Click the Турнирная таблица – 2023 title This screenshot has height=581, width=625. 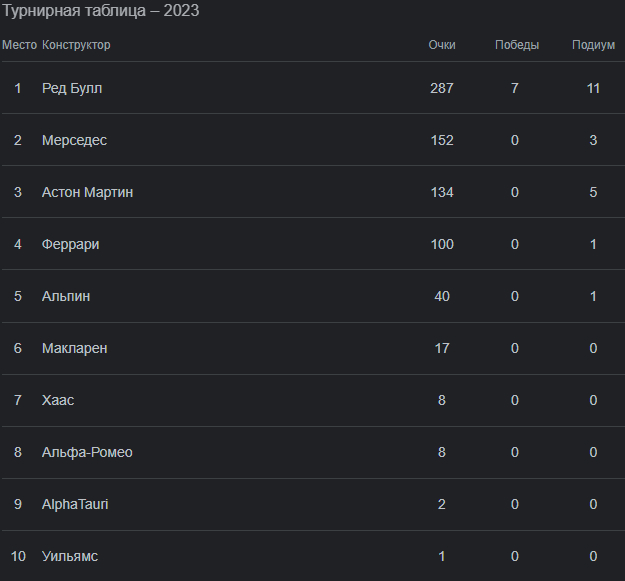[x=100, y=11]
